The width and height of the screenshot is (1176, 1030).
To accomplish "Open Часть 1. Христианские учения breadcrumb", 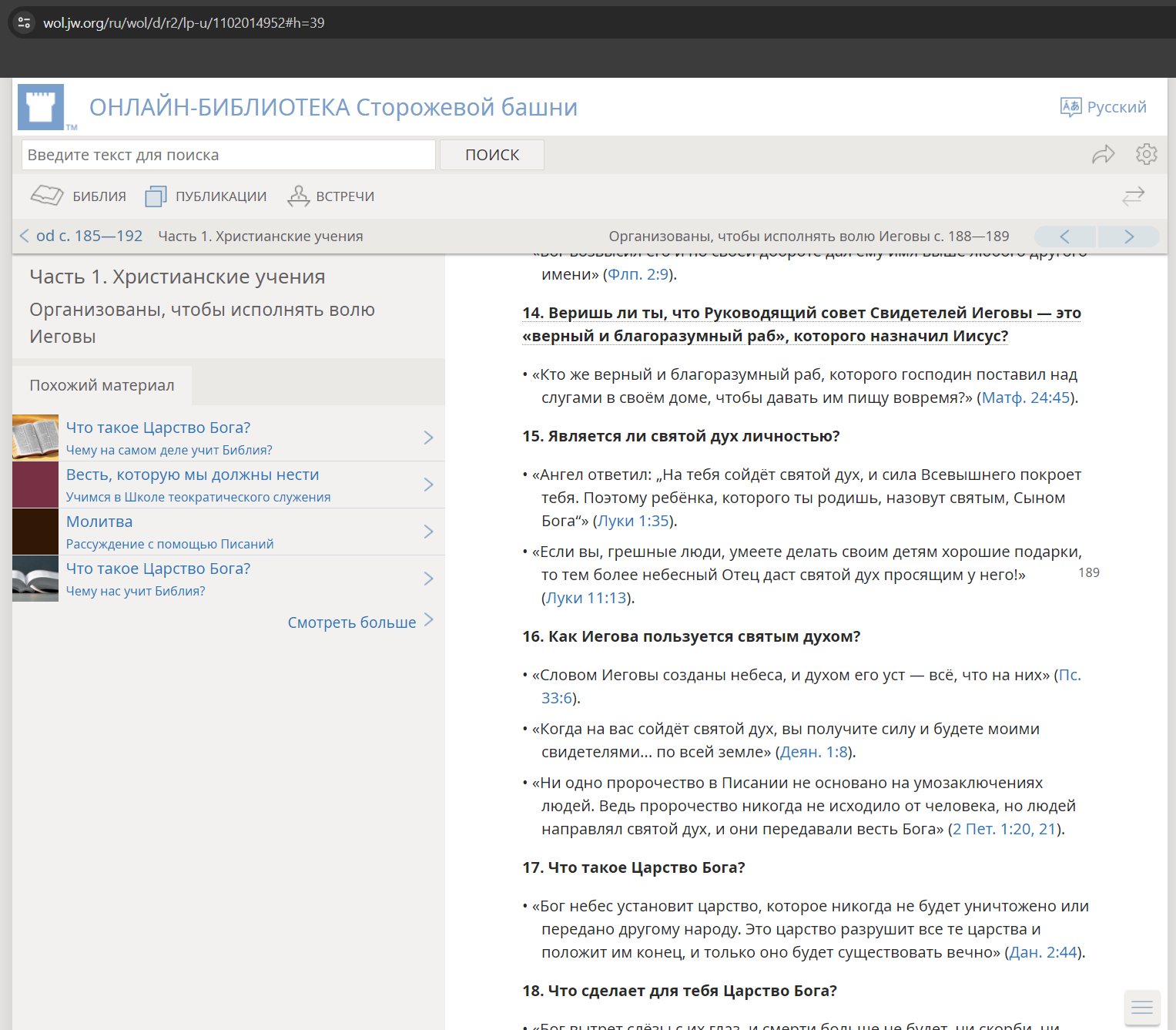I will click(x=260, y=237).
